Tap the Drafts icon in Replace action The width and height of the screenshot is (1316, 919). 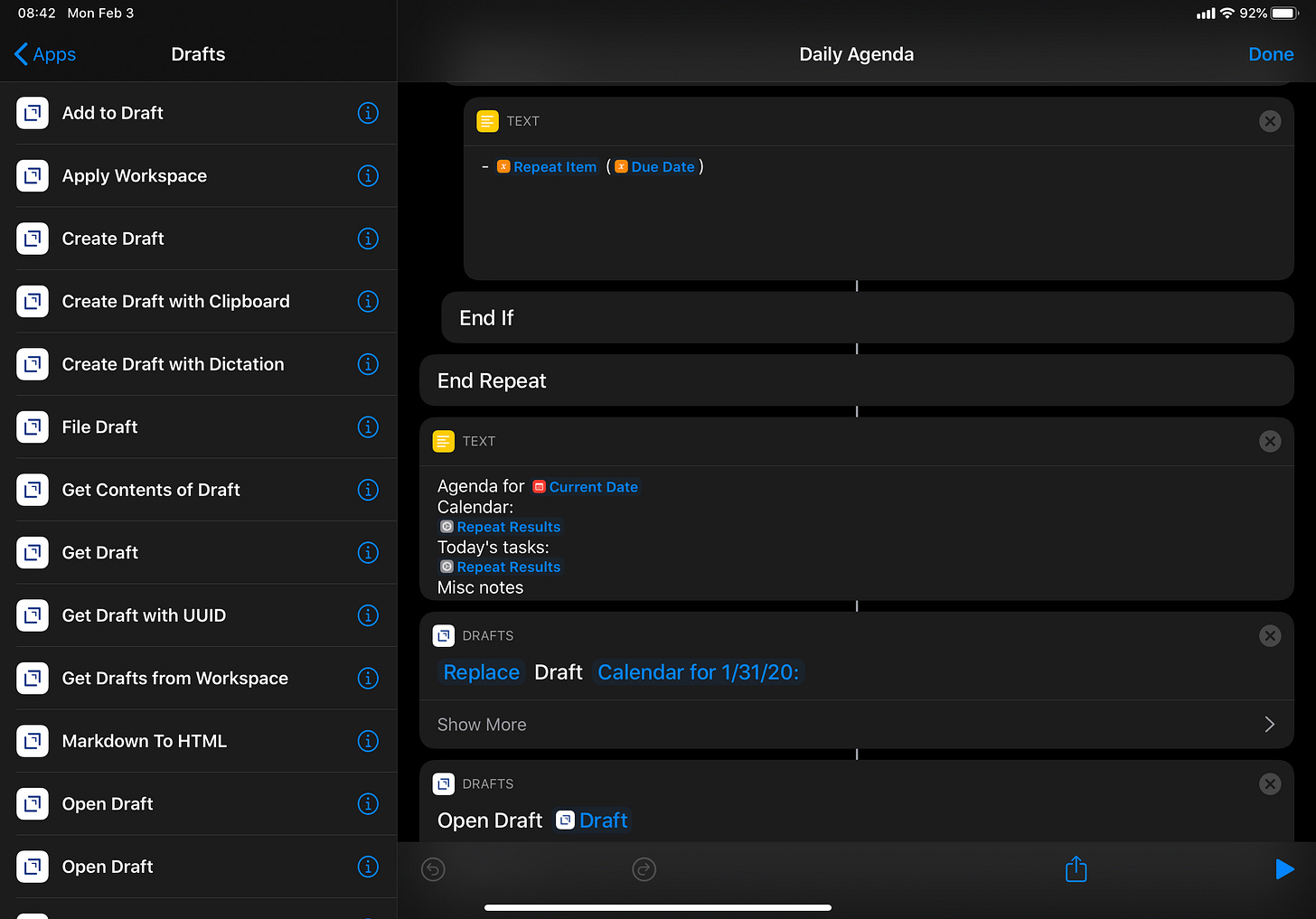[444, 636]
